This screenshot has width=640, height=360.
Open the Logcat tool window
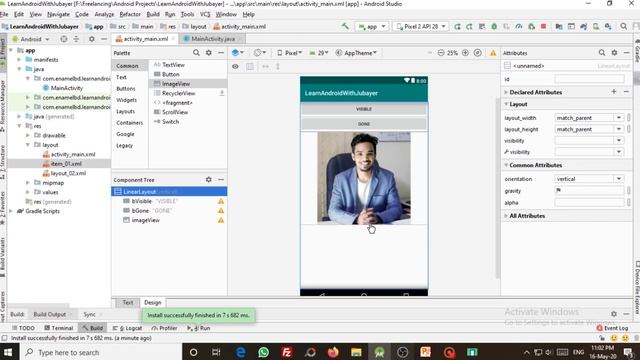click(x=127, y=328)
